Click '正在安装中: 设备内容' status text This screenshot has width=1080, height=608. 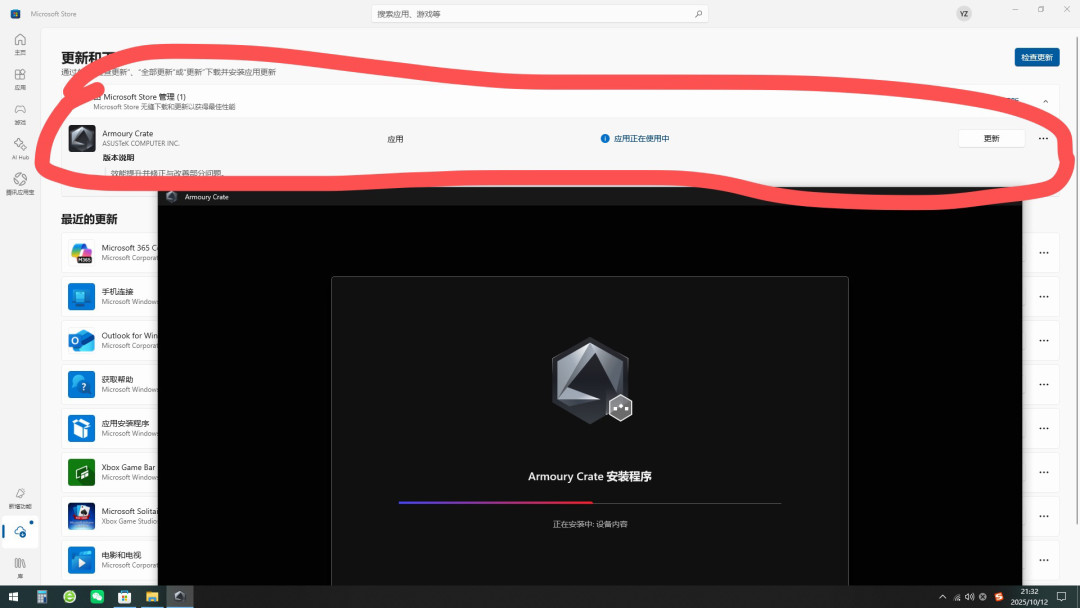(x=590, y=524)
